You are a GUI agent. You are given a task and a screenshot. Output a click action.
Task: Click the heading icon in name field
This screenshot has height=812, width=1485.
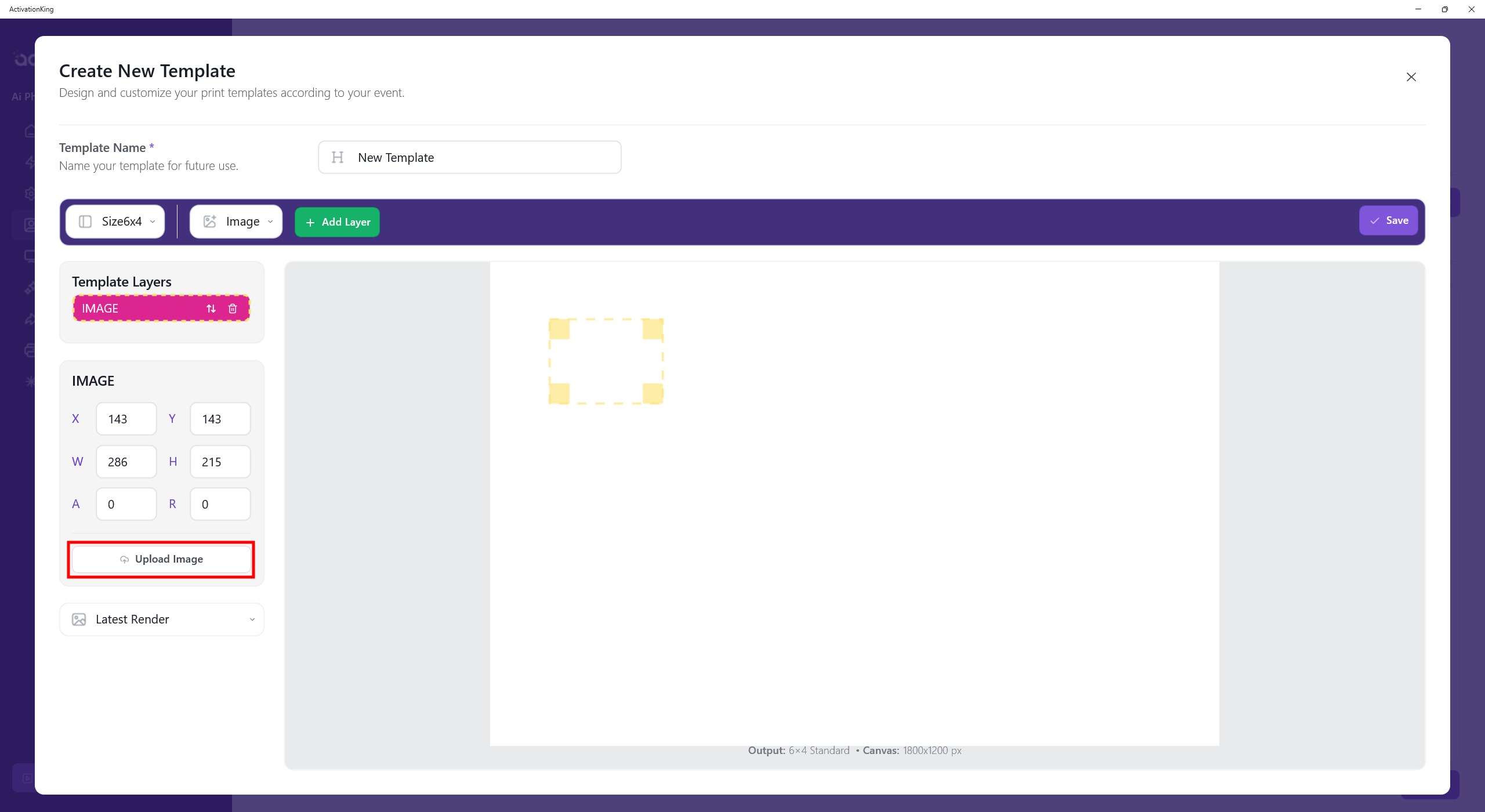[338, 157]
